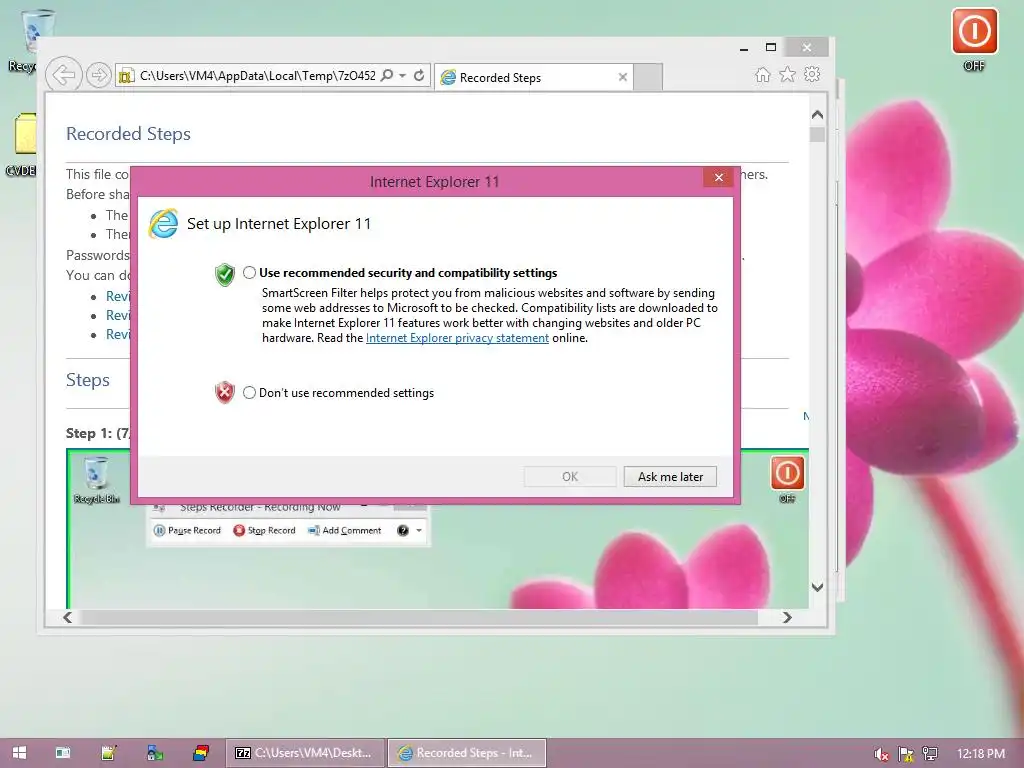
Task: Click Add Comment in the screenshot thumbnail
Action: [344, 530]
